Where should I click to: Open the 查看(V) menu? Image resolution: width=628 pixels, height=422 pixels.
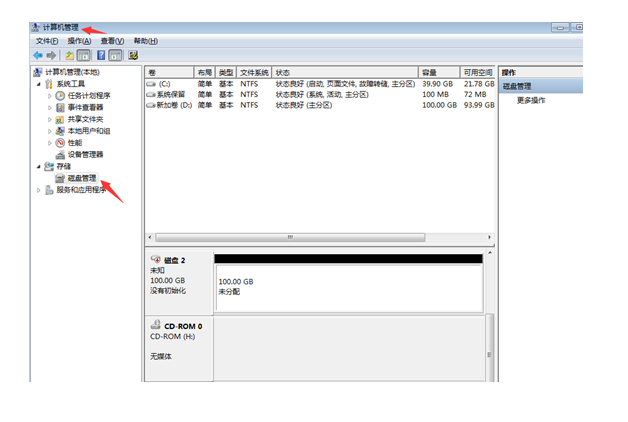111,41
